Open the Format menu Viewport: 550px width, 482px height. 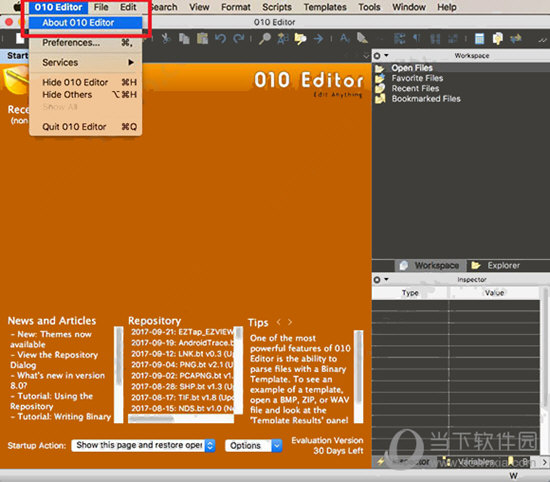[x=236, y=7]
